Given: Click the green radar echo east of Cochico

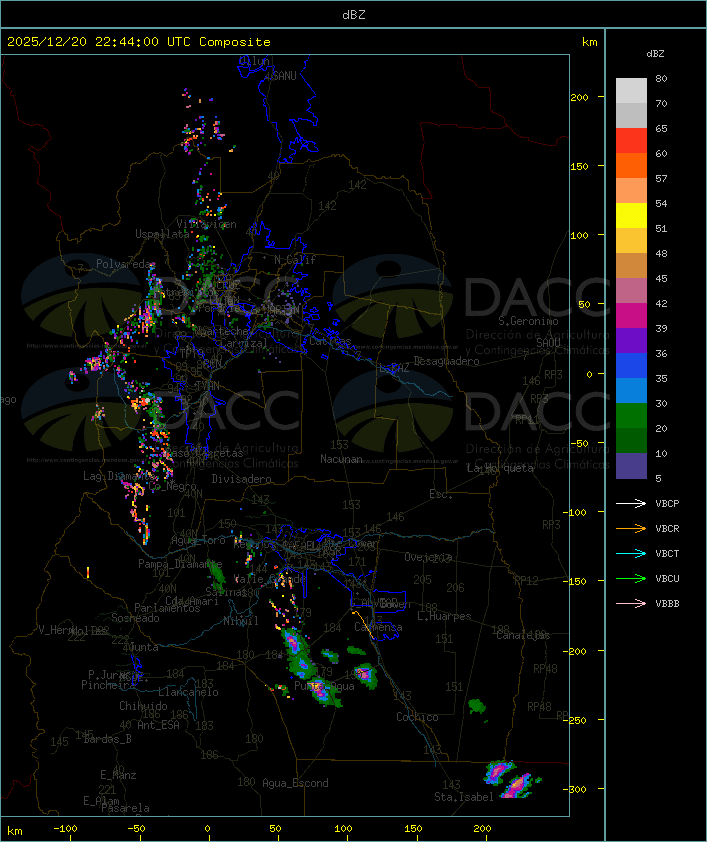Looking at the screenshot, I should coord(477,706).
